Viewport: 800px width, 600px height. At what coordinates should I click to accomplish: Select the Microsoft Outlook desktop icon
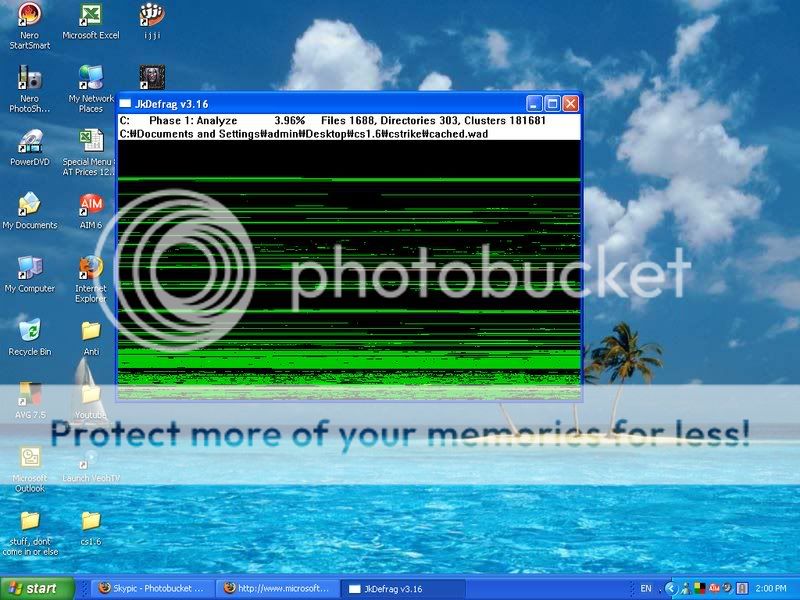coord(30,469)
